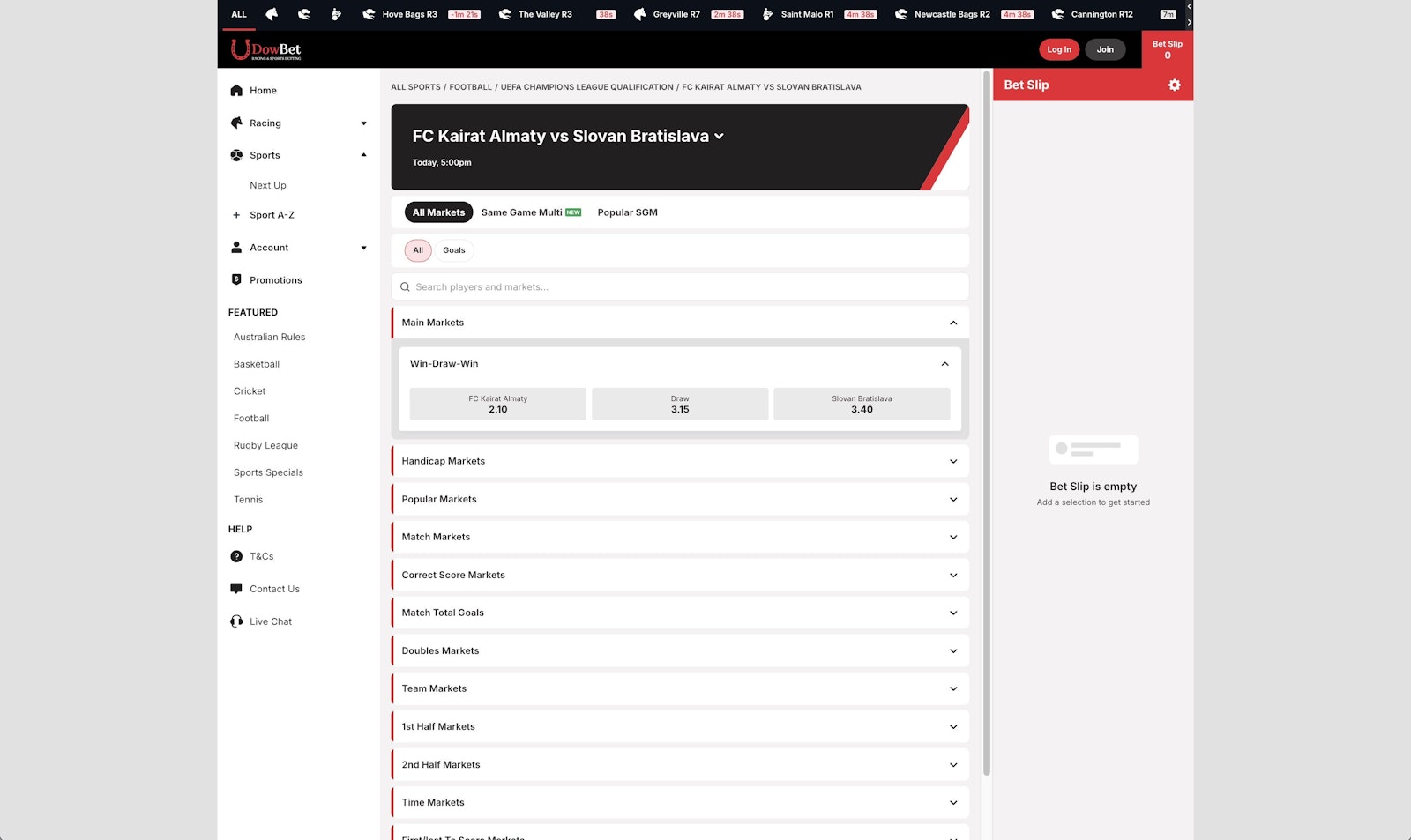This screenshot has width=1411, height=840.
Task: Click the Promotions icon in sidebar
Action: (x=236, y=280)
